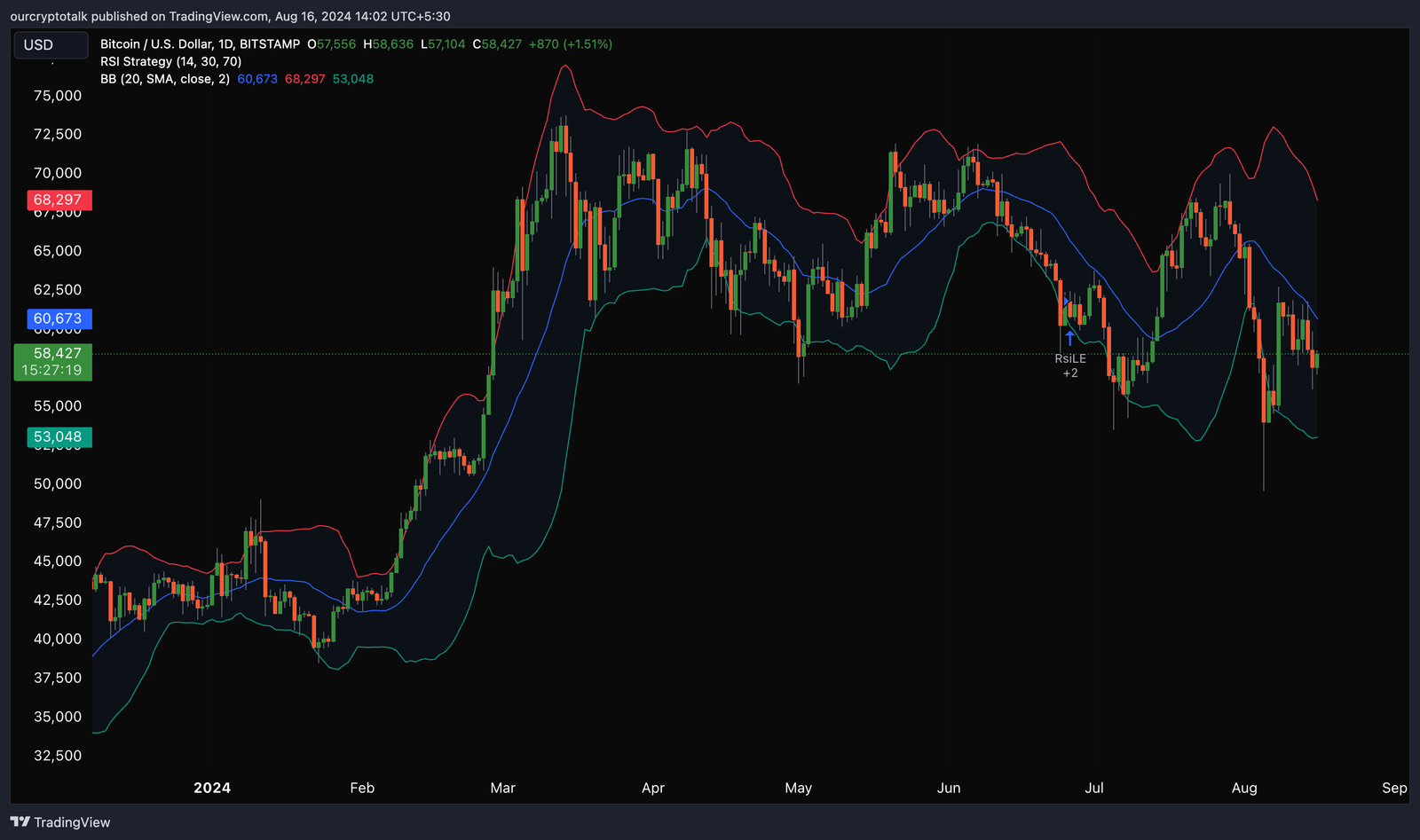The image size is (1420, 840).
Task: Click the green 58,427 current price tag
Action: click(x=53, y=362)
